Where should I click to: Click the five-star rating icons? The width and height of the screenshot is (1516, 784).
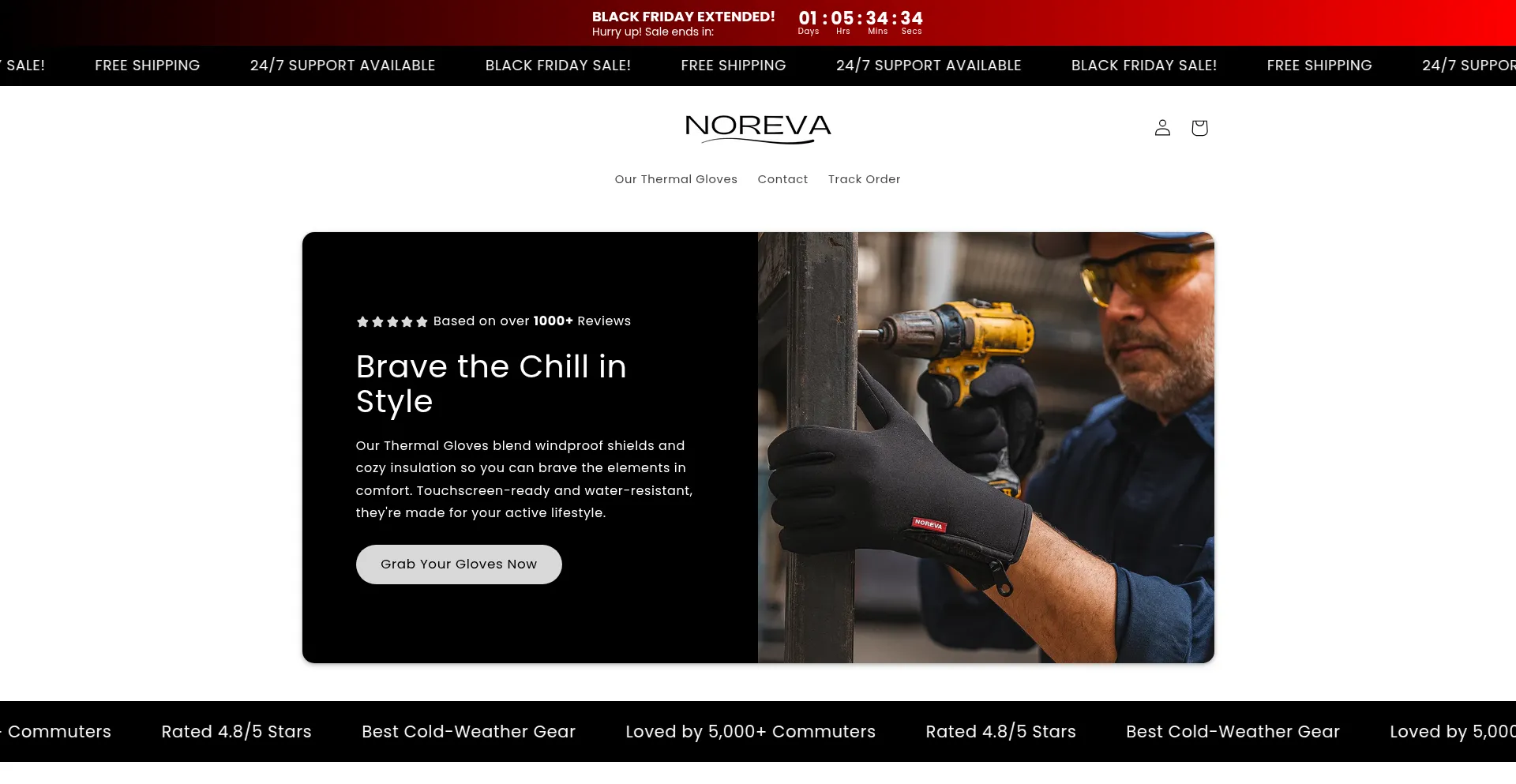point(392,321)
